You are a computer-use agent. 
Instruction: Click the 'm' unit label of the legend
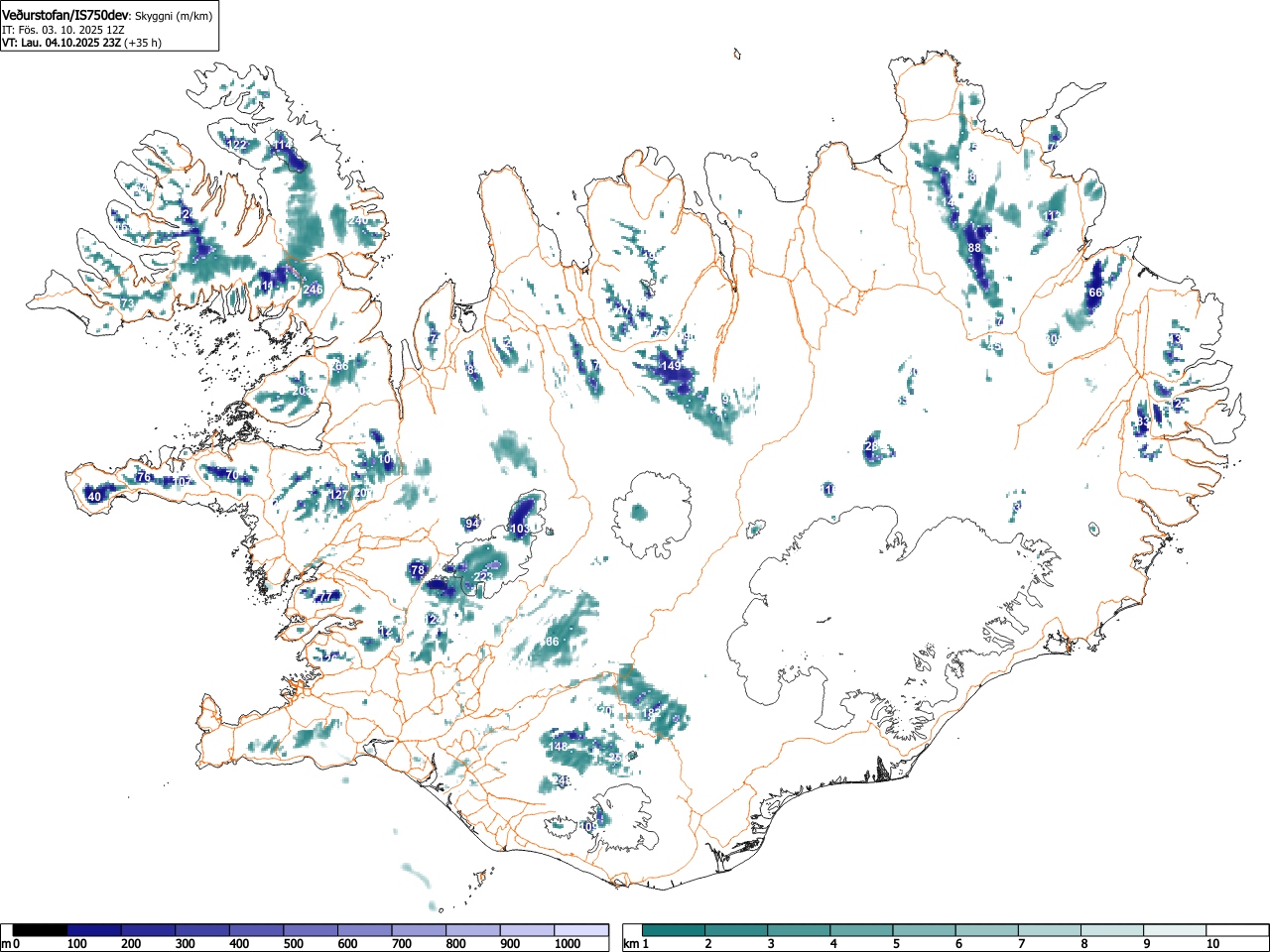[x=6, y=944]
